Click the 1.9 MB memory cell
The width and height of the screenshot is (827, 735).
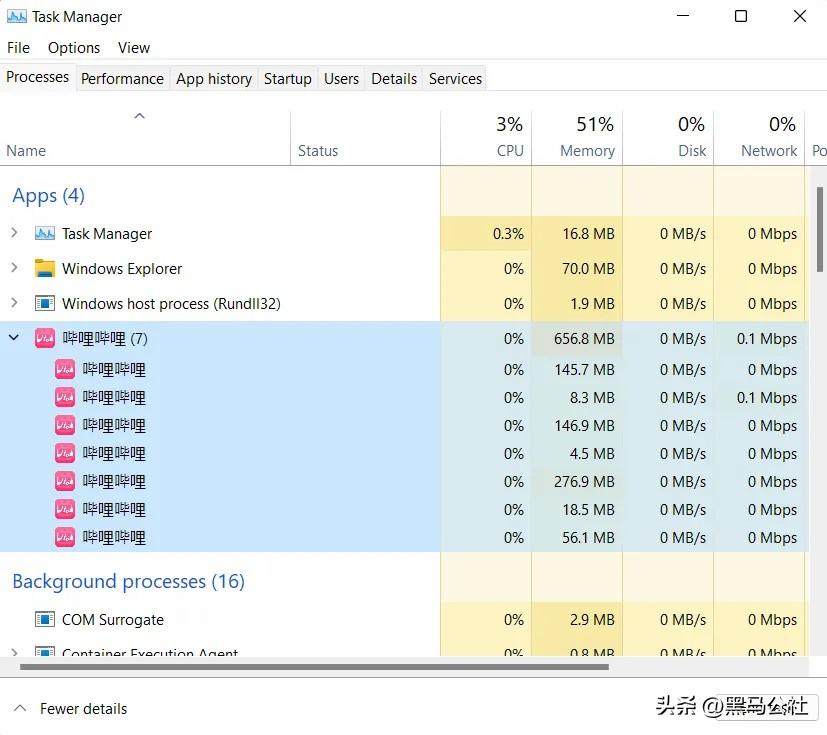click(x=577, y=304)
